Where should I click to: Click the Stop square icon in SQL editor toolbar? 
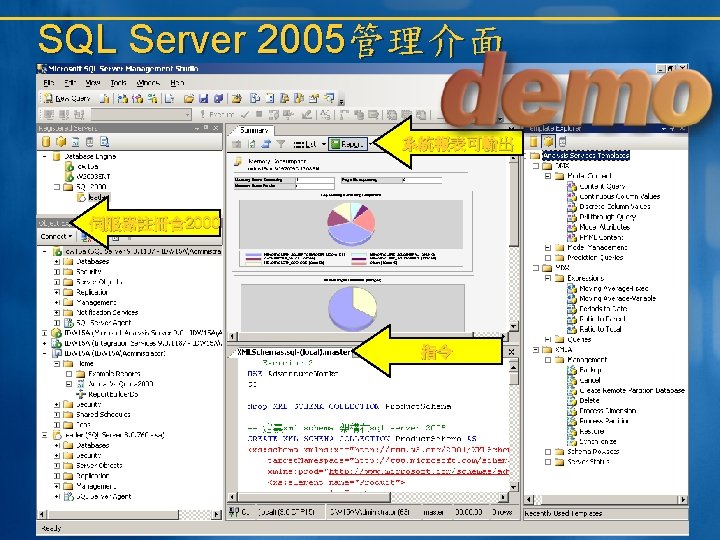click(259, 114)
